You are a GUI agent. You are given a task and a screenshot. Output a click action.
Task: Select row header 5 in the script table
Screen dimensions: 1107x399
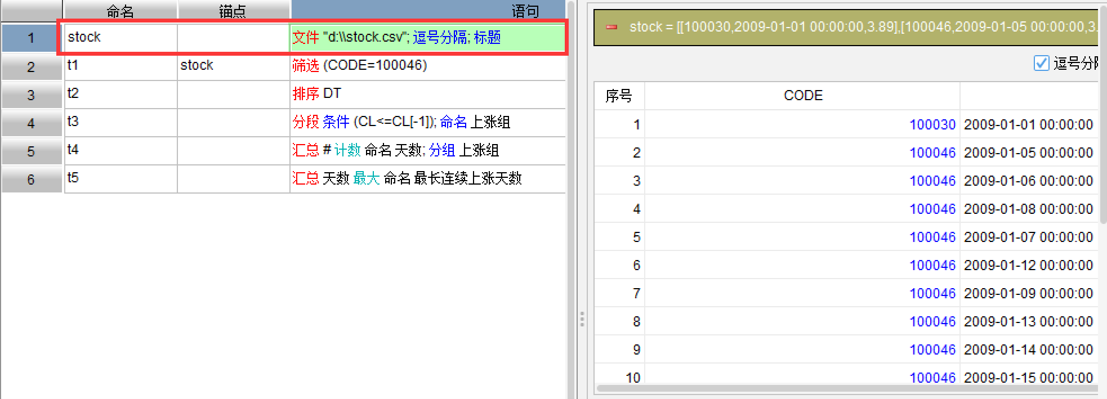pyautogui.click(x=31, y=151)
